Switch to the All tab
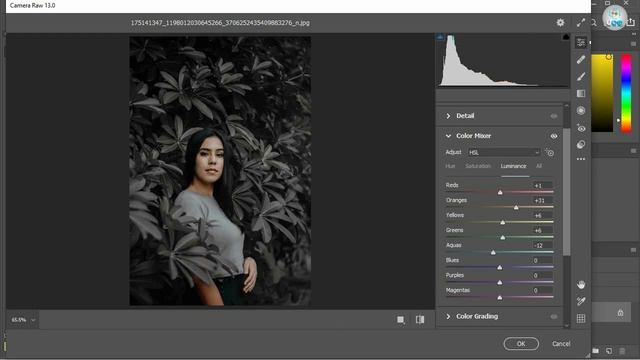This screenshot has height=360, width=640. (x=539, y=166)
